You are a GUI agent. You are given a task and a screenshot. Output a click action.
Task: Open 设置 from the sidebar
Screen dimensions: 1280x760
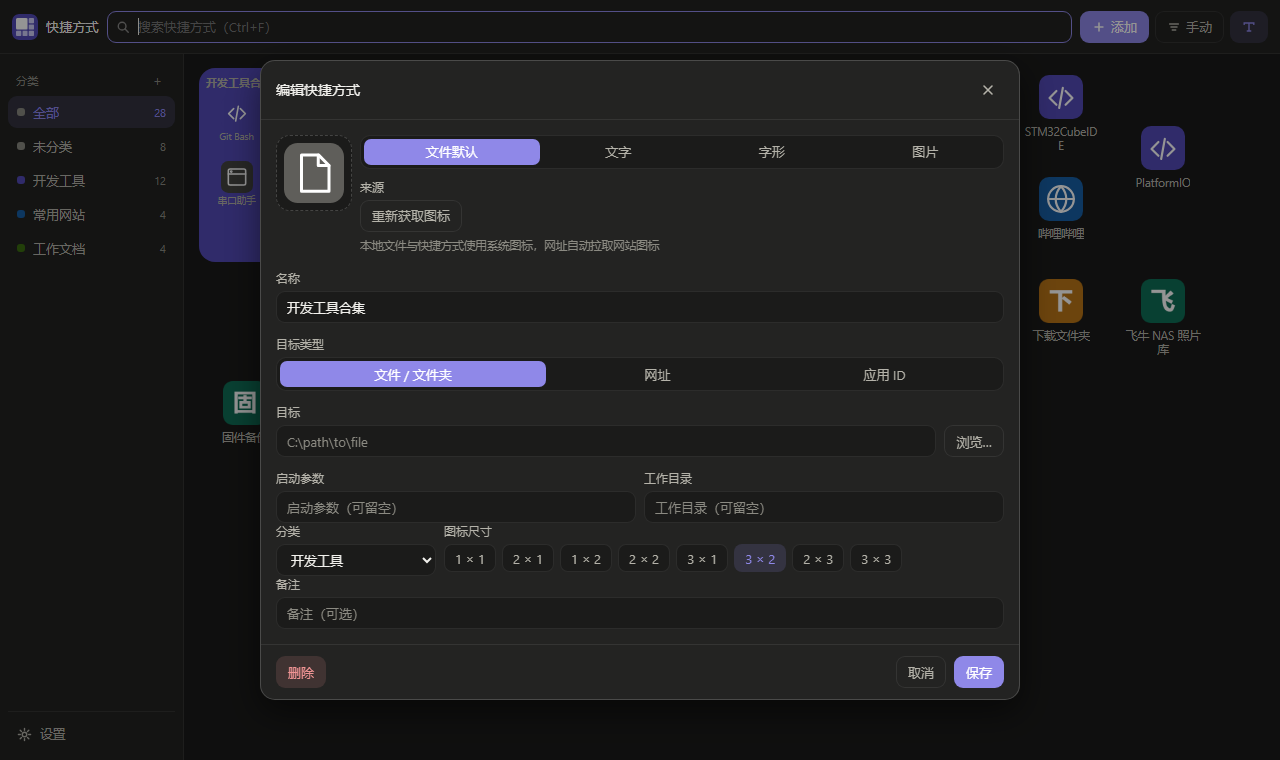pos(91,734)
